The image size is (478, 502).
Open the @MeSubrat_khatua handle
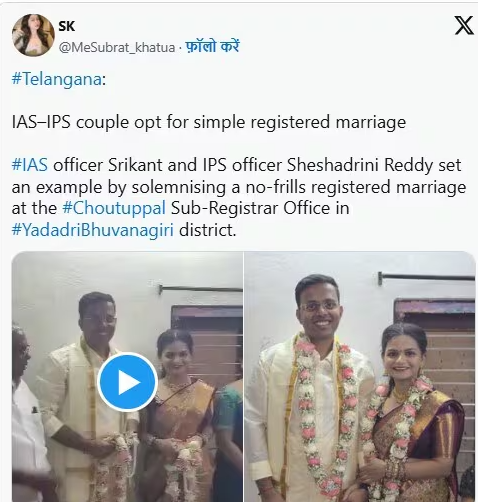pos(117,48)
